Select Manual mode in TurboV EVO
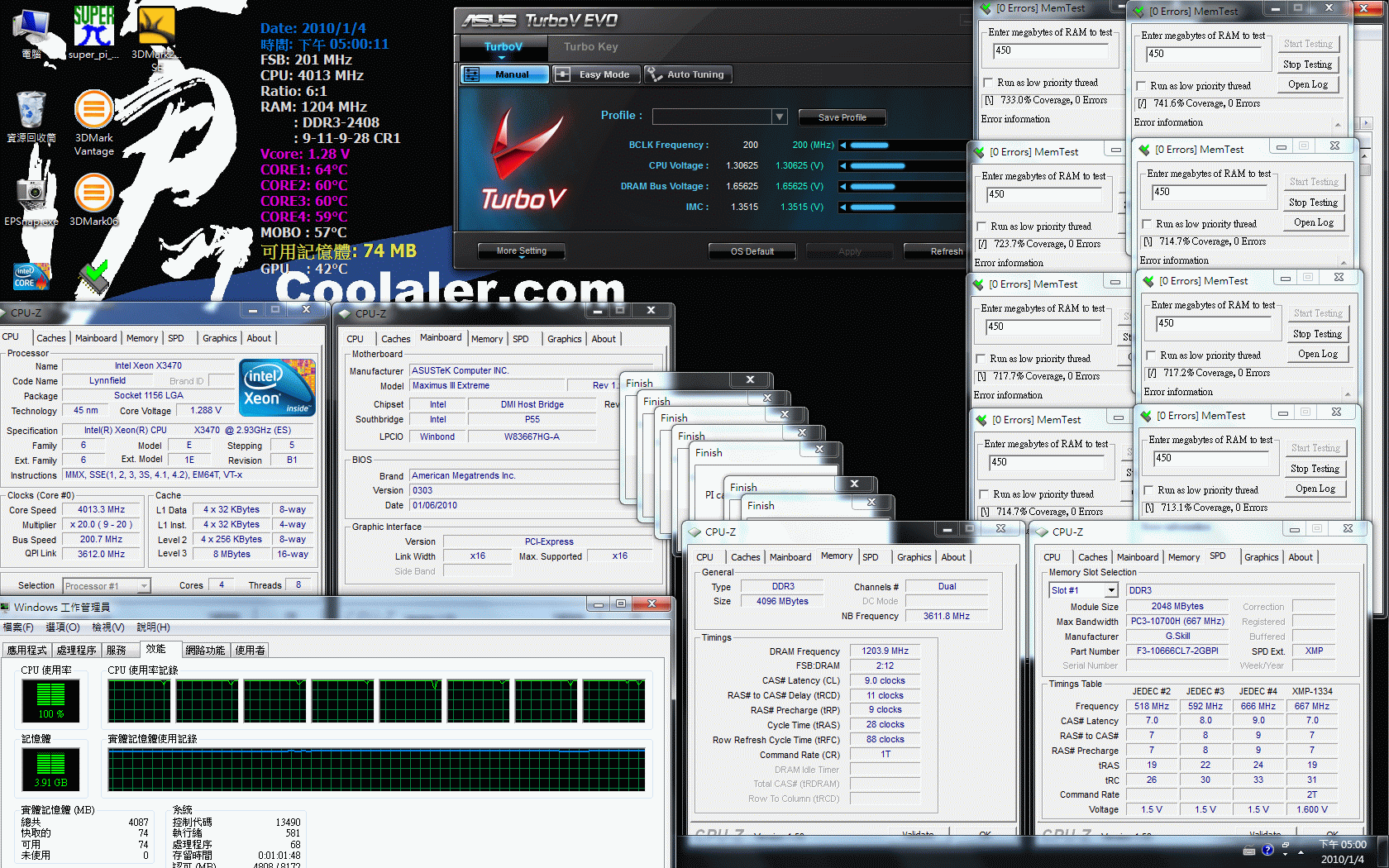Screen dimensions: 1389x868 pyautogui.click(x=504, y=74)
